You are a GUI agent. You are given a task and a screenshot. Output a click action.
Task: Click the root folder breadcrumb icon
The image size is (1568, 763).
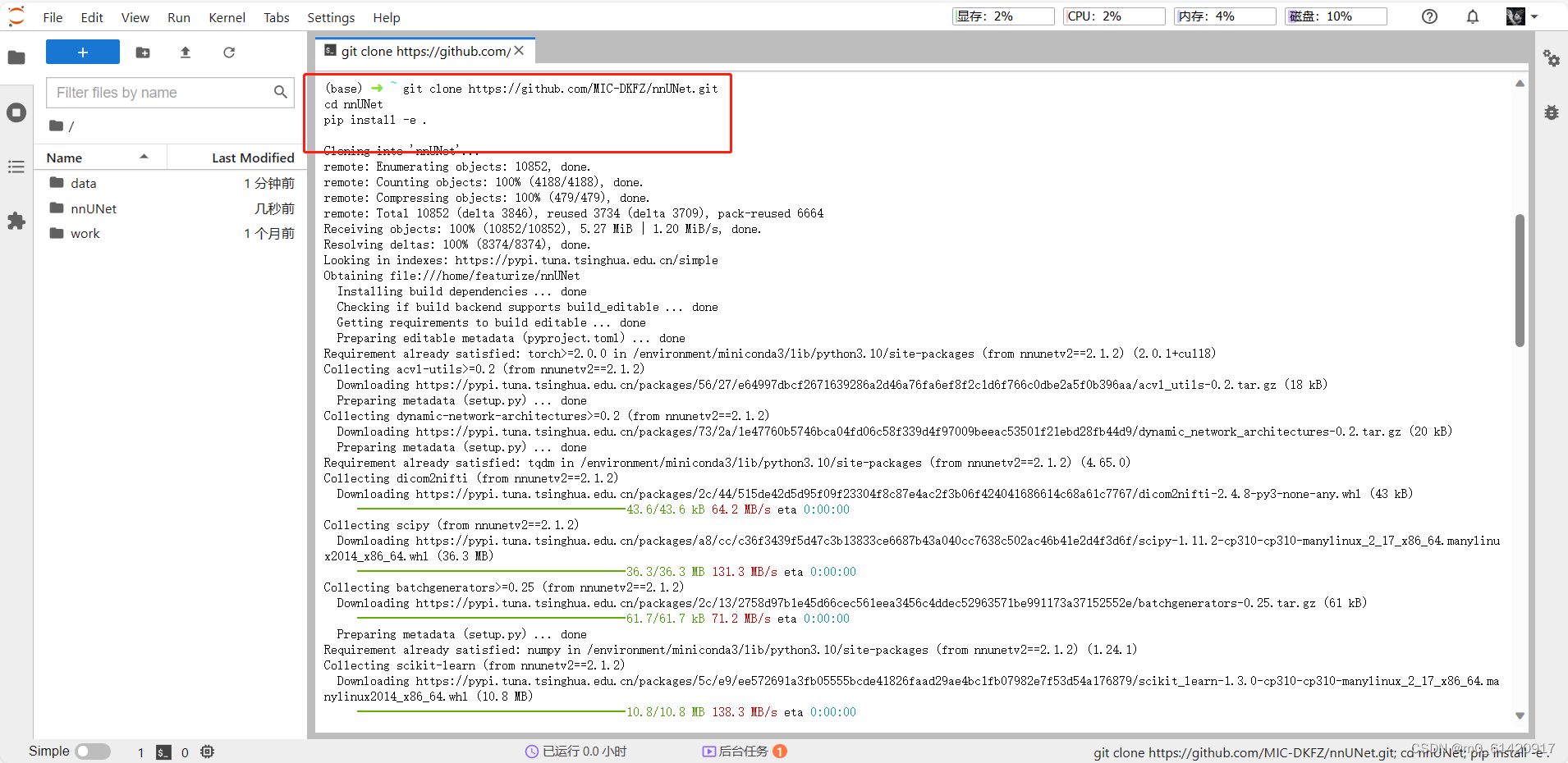click(56, 126)
